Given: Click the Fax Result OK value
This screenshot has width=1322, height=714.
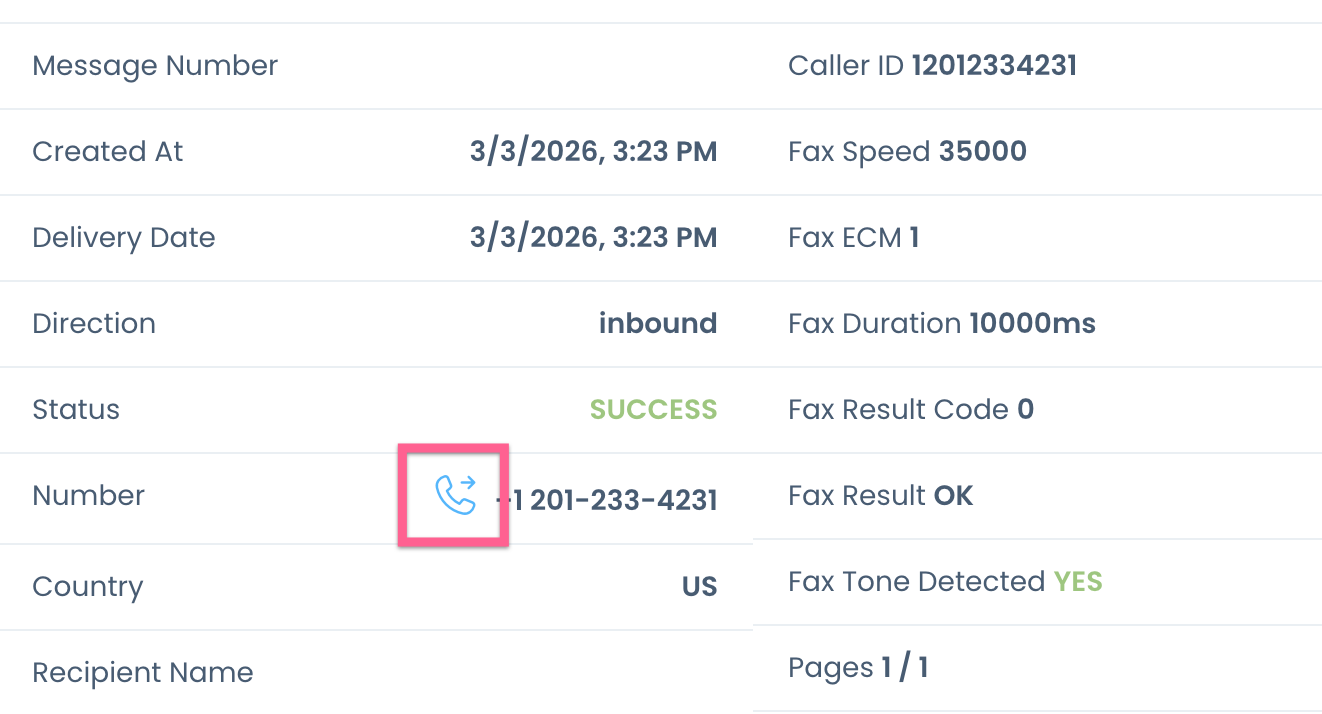Looking at the screenshot, I should tap(953, 496).
